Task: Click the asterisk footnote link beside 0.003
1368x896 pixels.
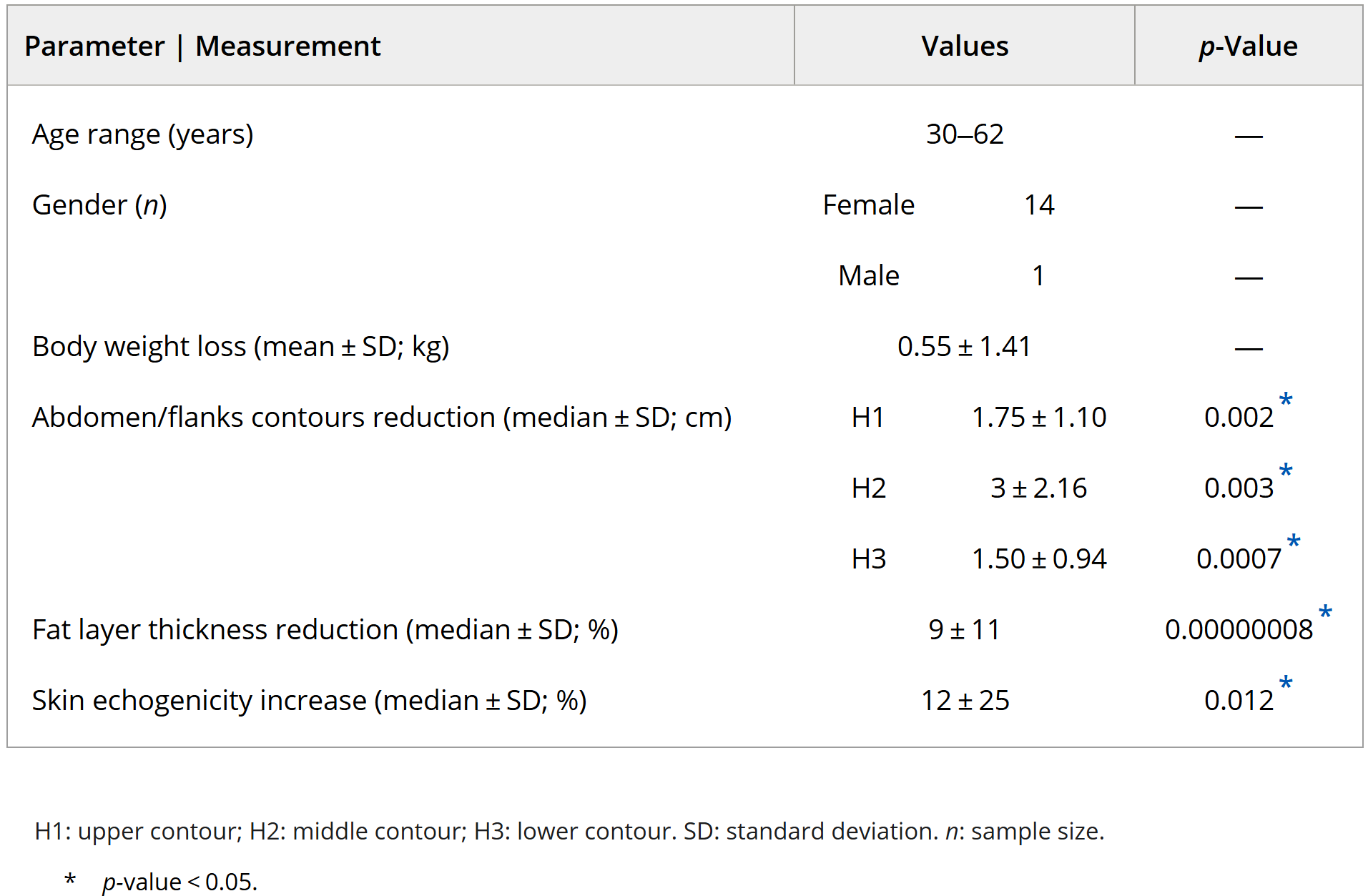Action: (1285, 471)
